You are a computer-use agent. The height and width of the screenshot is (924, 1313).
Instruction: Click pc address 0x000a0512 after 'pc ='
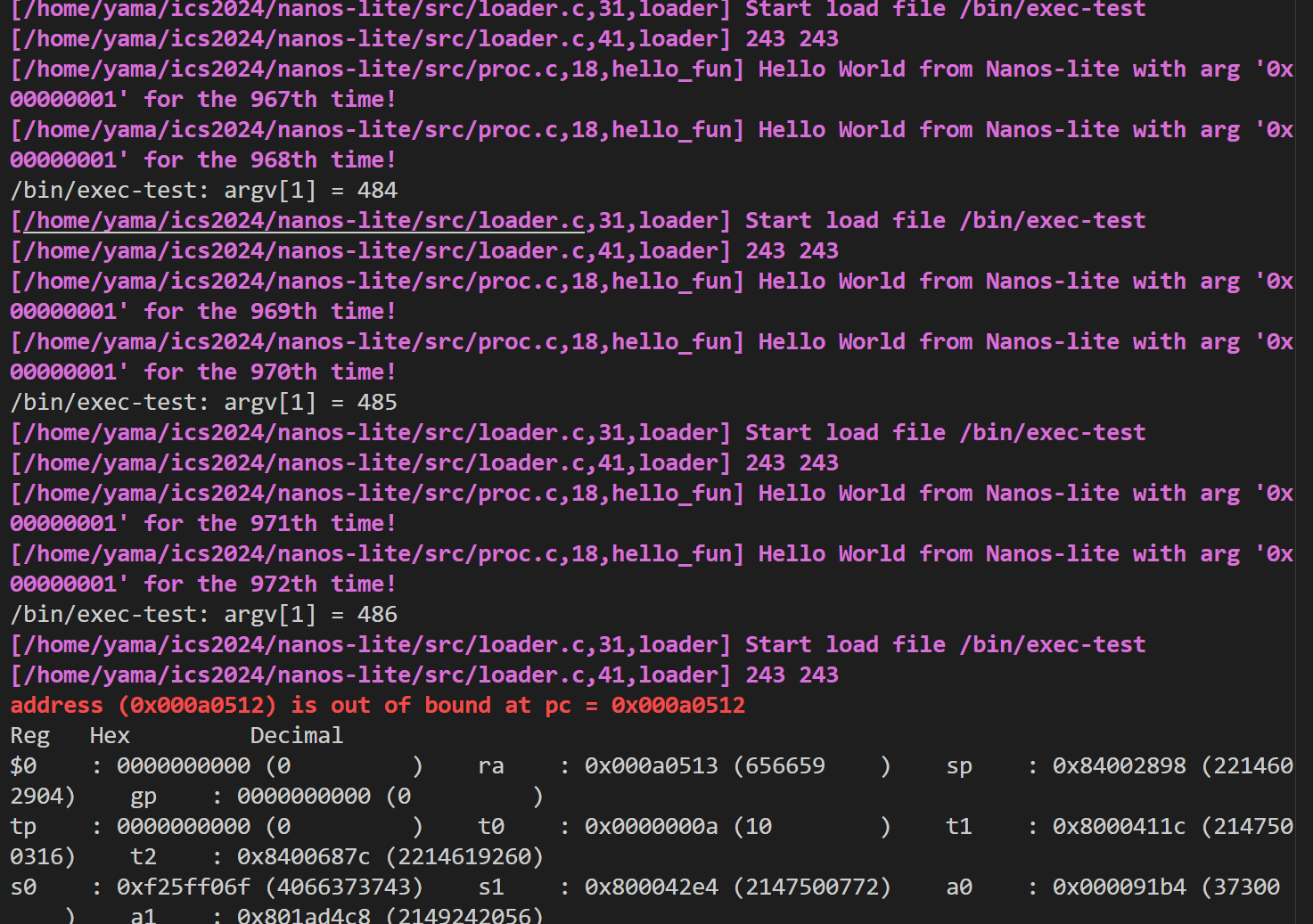677,706
